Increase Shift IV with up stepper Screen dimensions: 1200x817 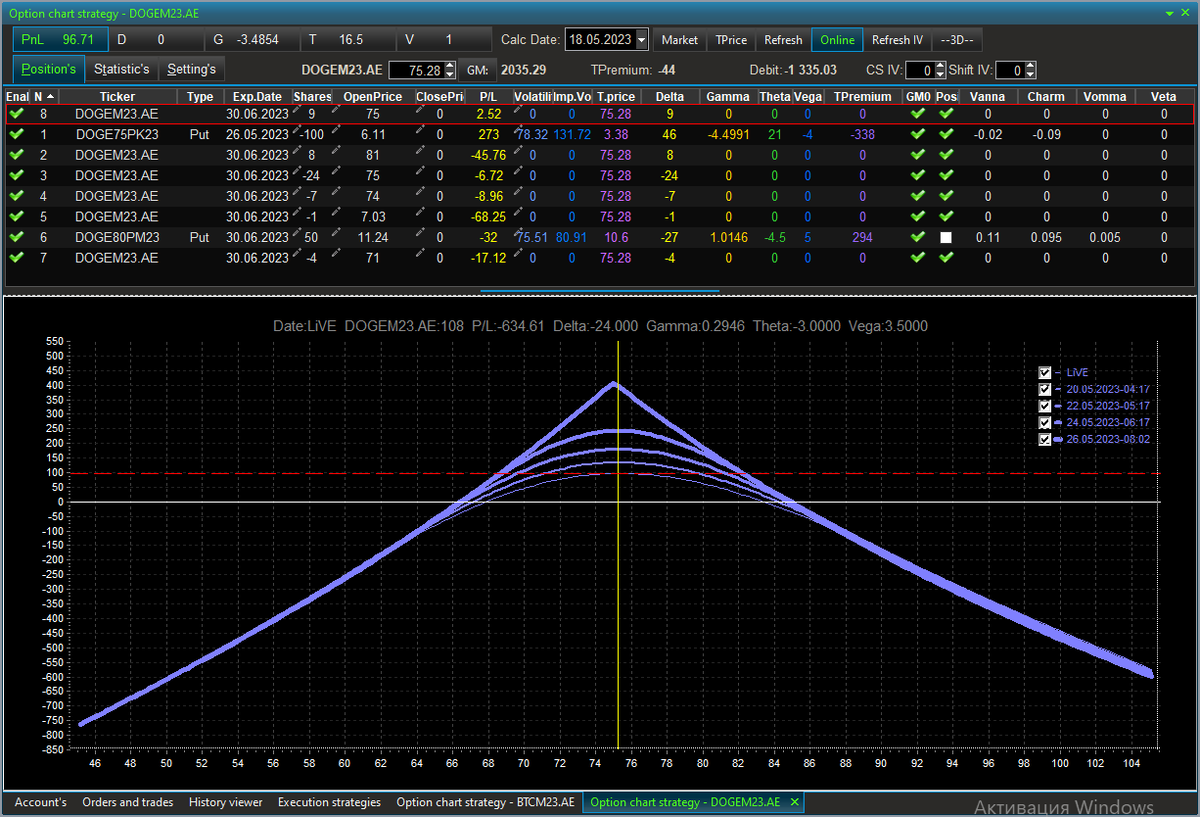coord(1031,66)
